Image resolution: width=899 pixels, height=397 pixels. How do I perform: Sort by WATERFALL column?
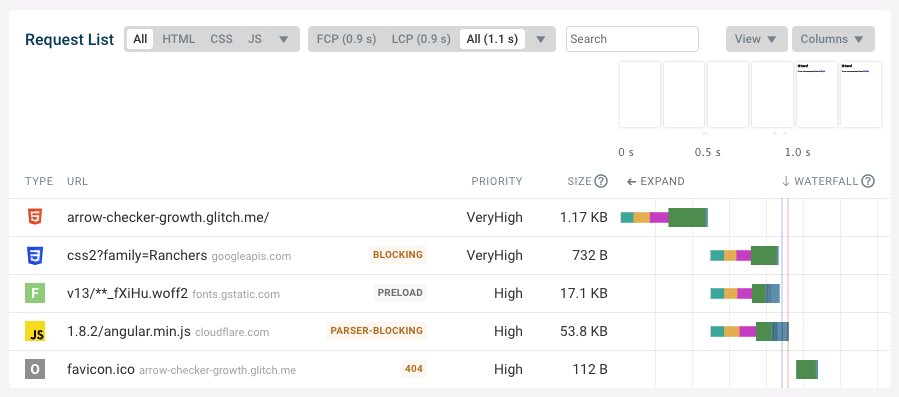[x=820, y=181]
